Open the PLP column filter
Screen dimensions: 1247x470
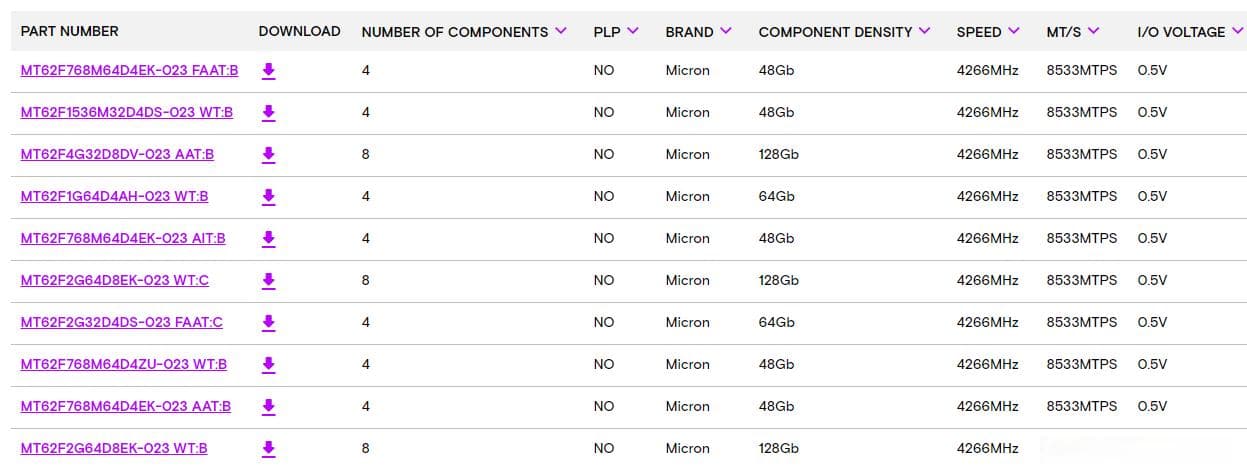633,31
